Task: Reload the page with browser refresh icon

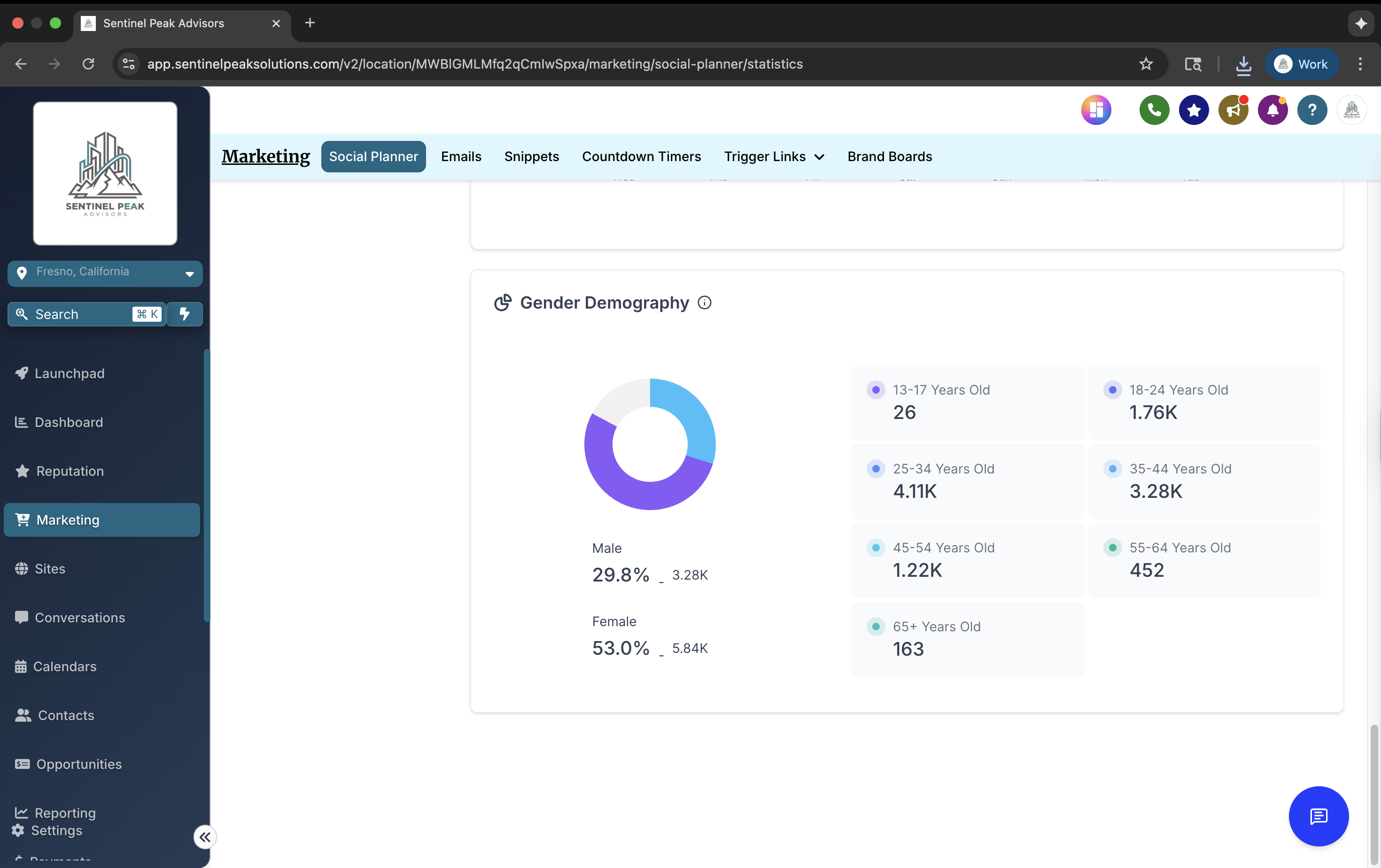Action: [88, 63]
